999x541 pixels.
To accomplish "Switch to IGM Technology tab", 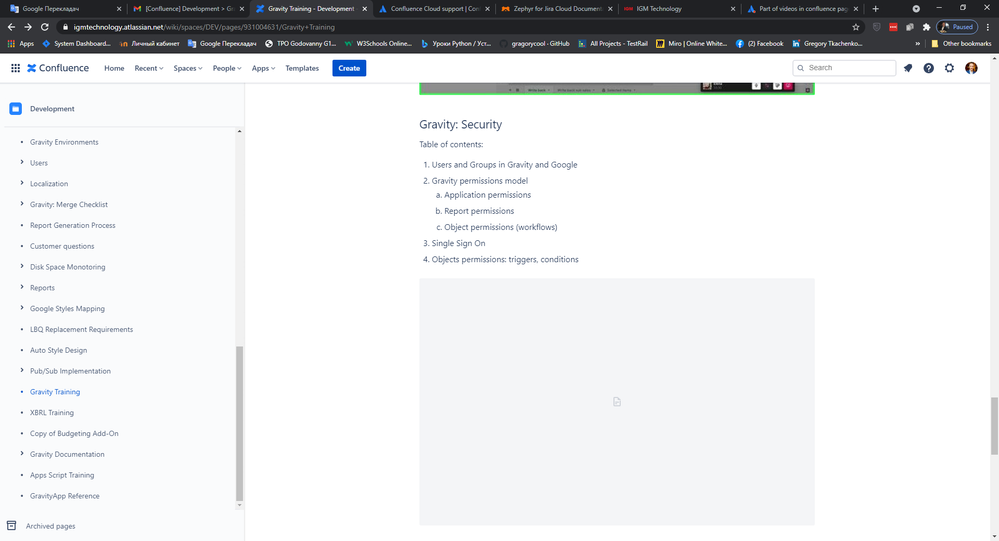I will tap(679, 9).
